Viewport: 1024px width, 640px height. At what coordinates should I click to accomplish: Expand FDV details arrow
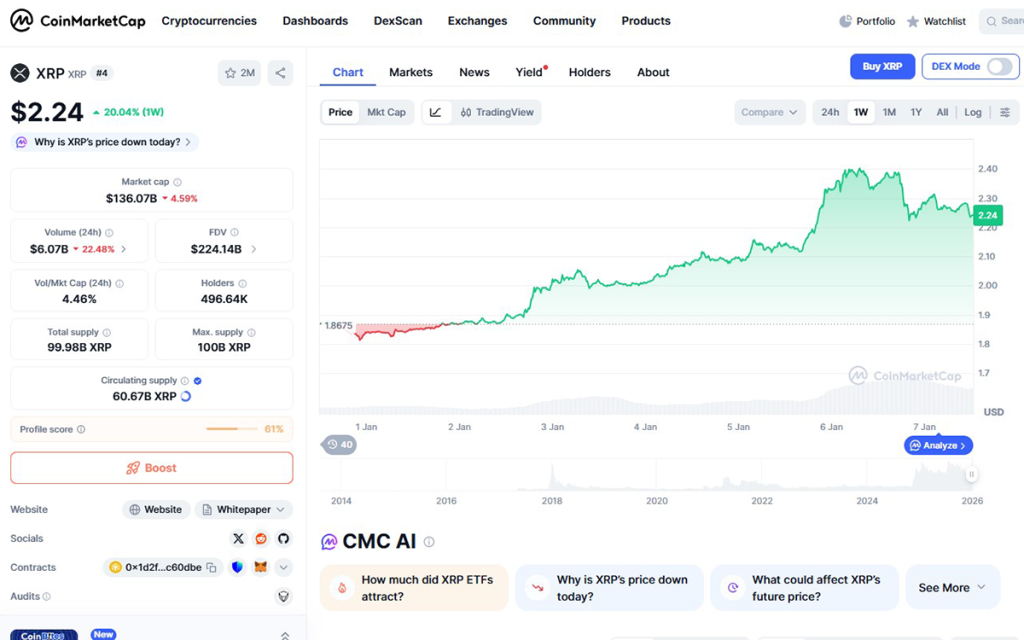pyautogui.click(x=254, y=249)
